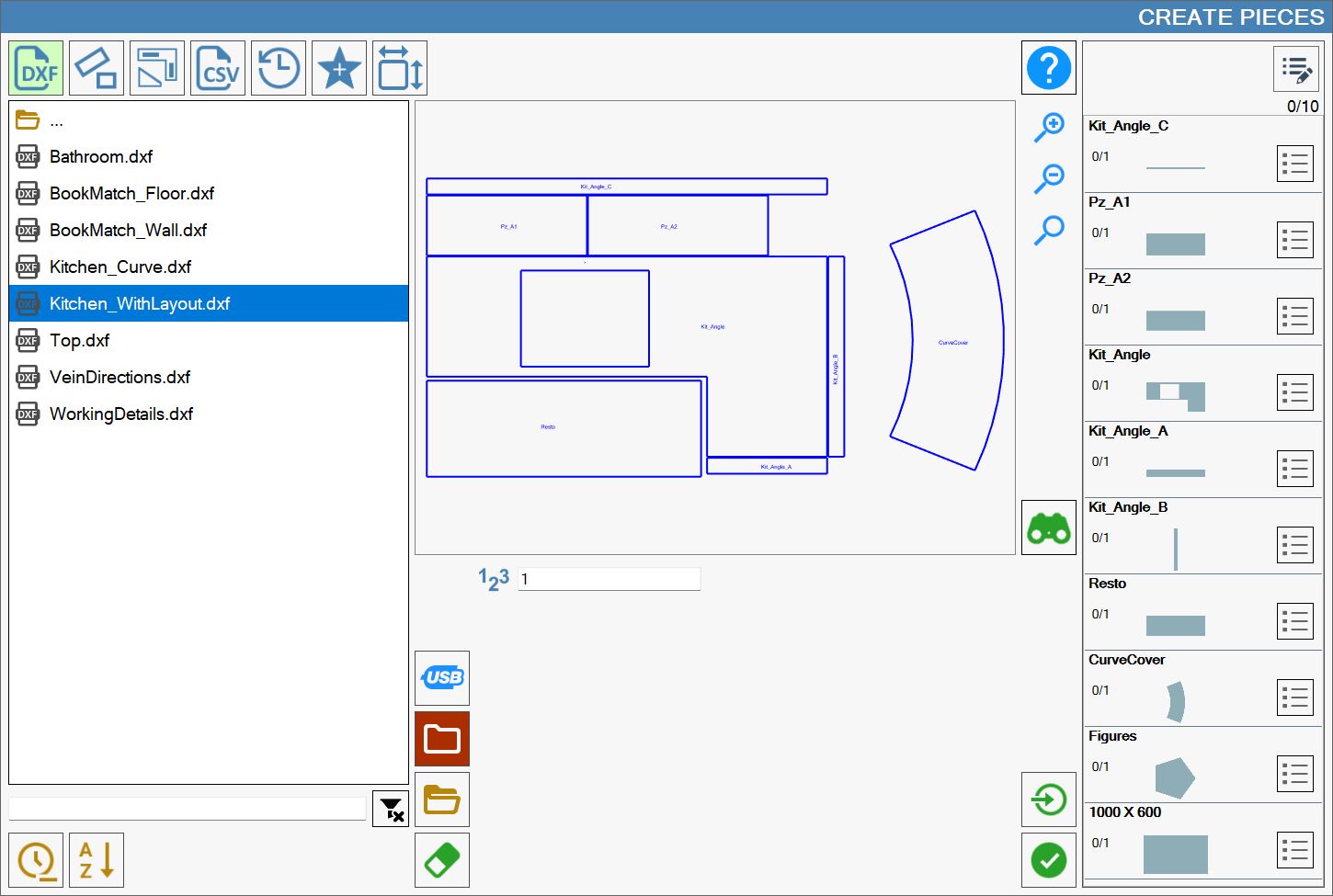Screen dimensions: 1333x896
Task: Click the favorites star icon
Action: click(x=339, y=68)
